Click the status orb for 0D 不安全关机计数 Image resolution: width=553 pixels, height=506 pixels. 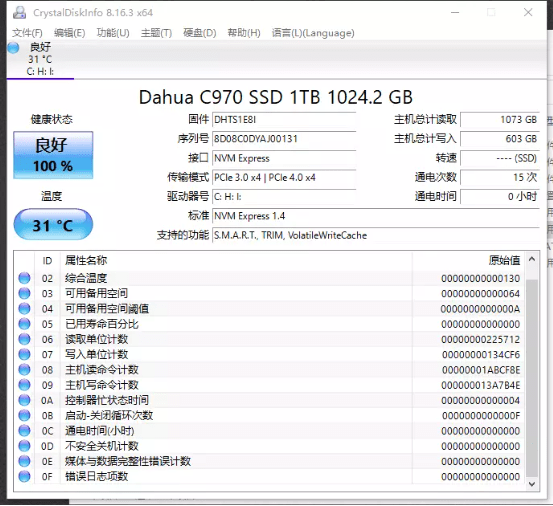tap(24, 446)
